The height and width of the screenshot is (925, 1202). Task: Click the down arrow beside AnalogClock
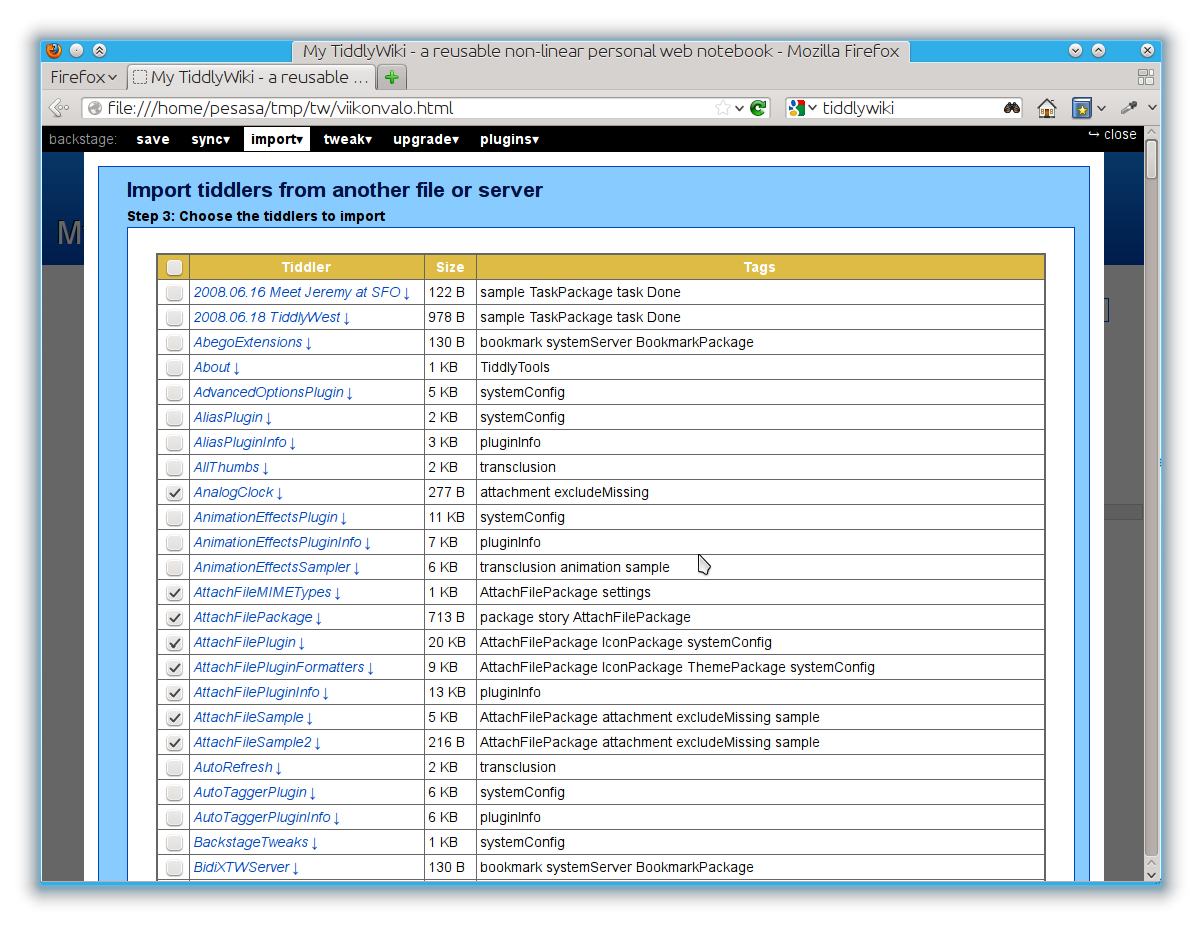(279, 493)
